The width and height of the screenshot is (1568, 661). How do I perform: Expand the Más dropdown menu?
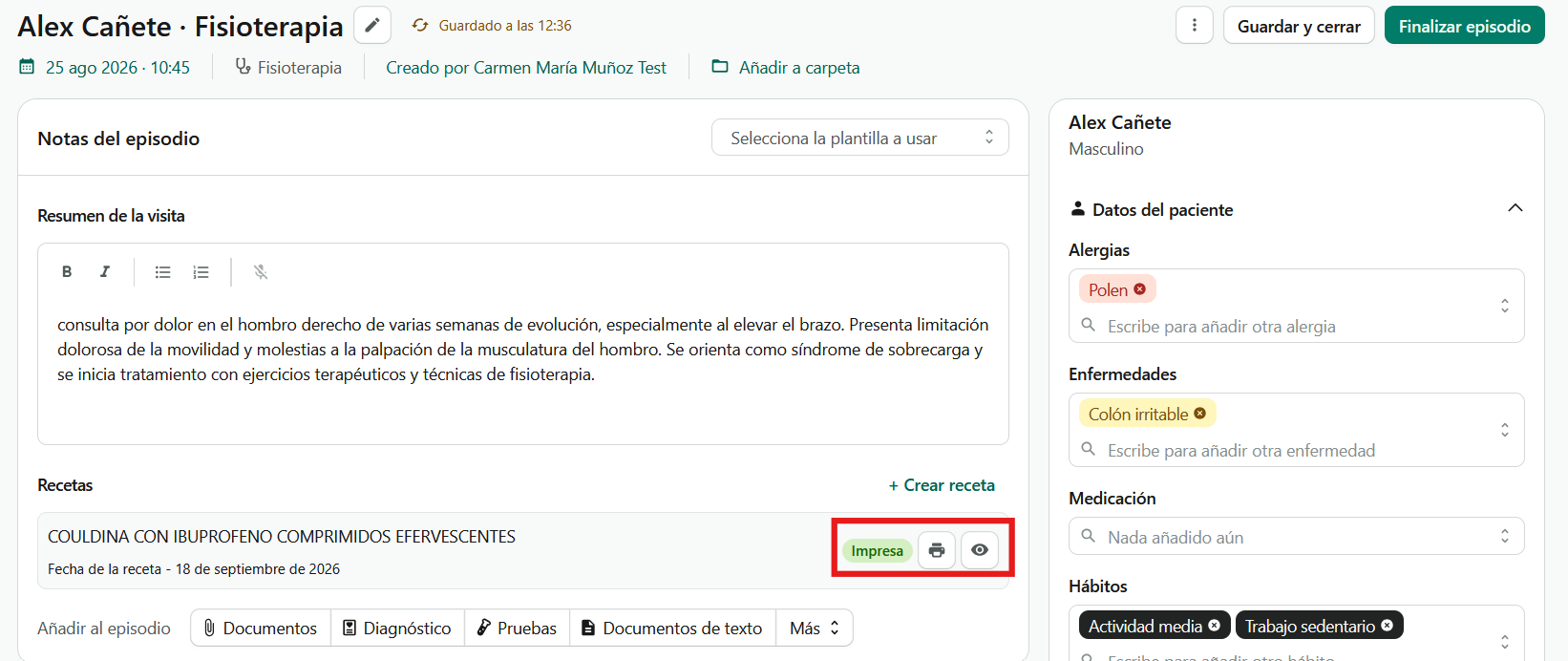[x=815, y=628]
